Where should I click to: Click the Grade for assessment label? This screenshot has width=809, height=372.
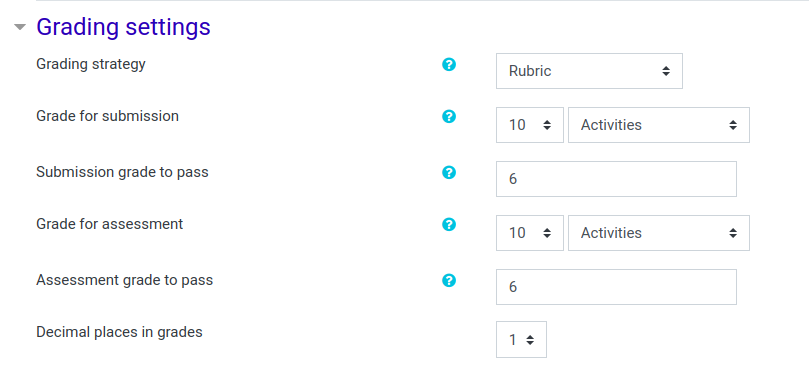click(109, 224)
